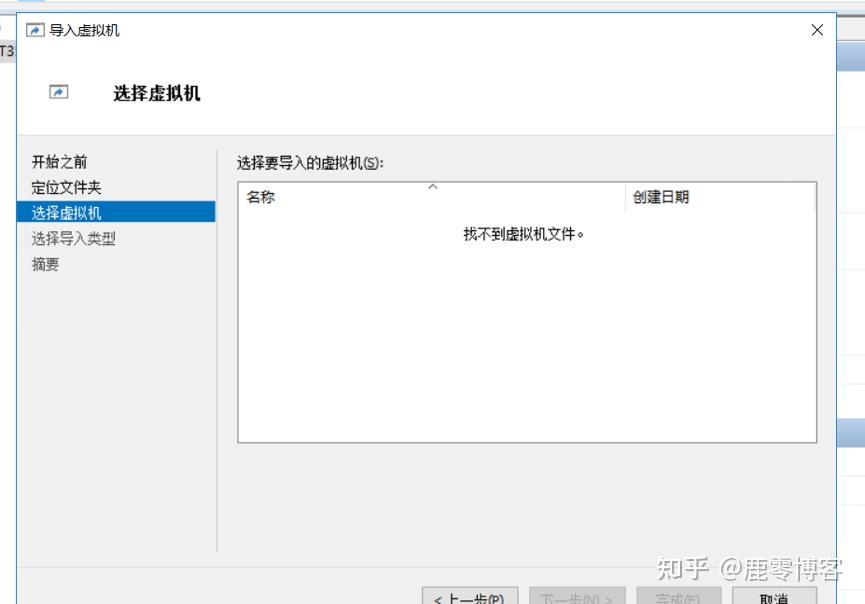
Task: Click the 取消 button
Action: coord(775,597)
